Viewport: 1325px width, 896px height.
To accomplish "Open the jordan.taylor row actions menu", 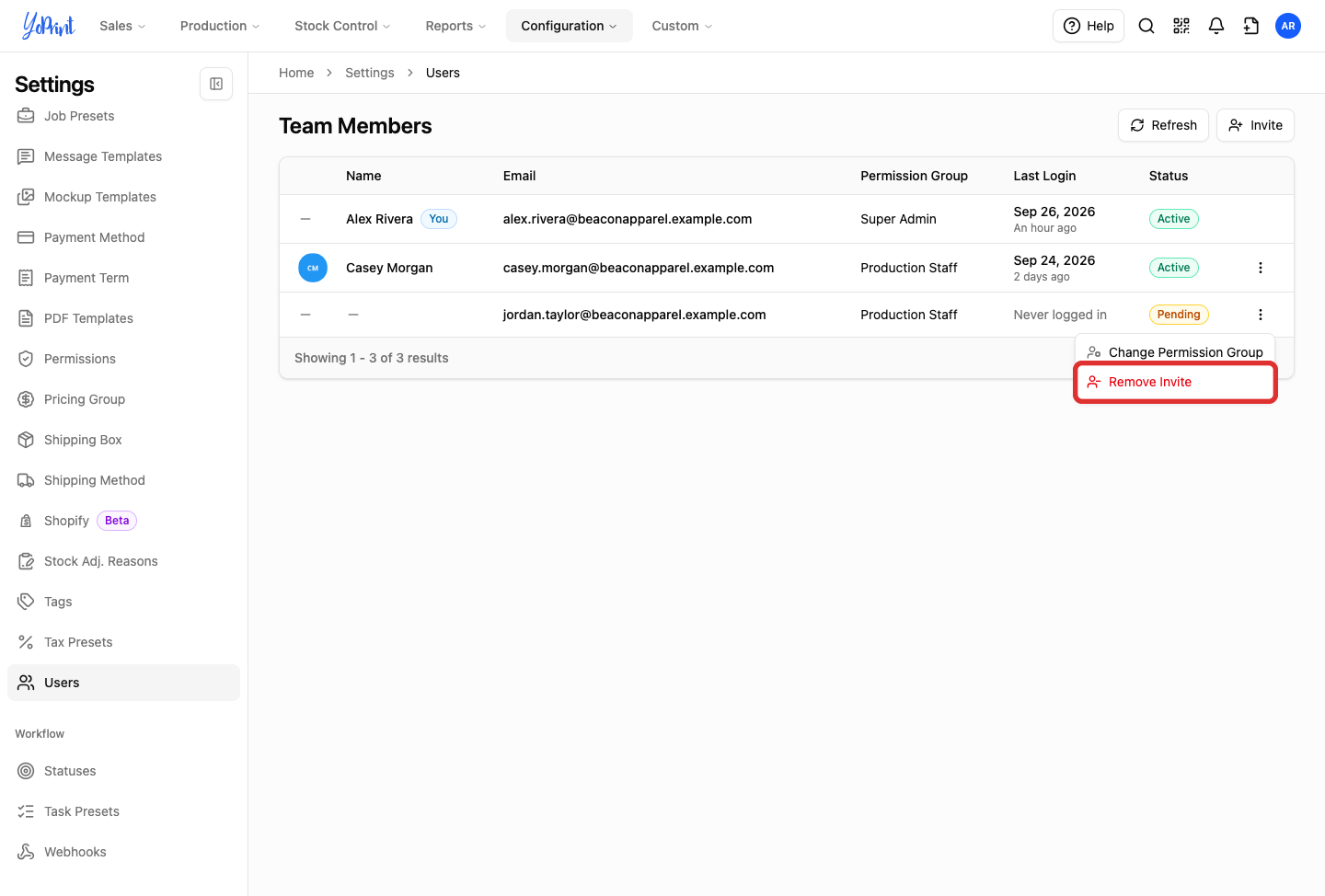I will point(1261,315).
